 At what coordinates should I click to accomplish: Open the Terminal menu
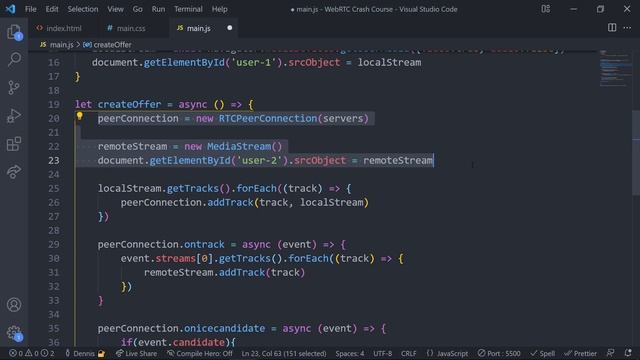coord(188,9)
